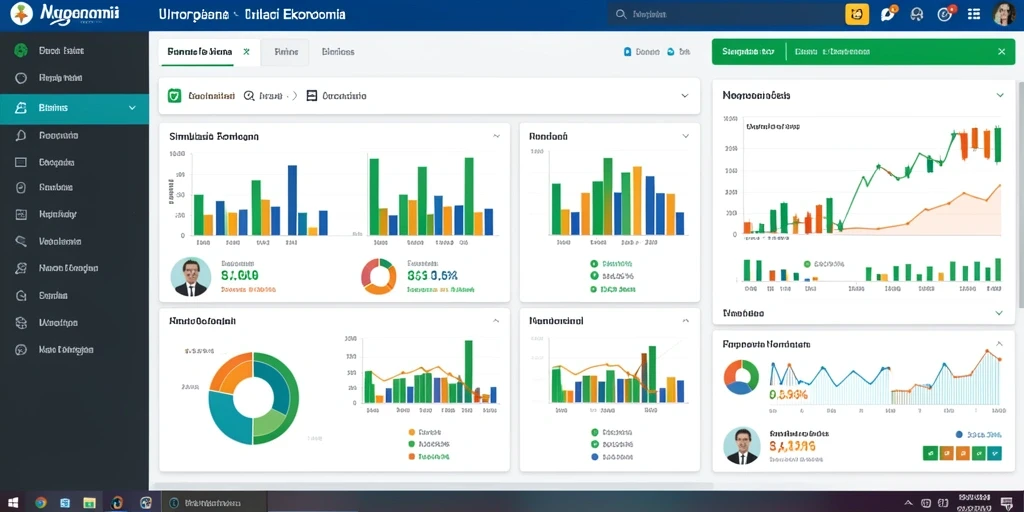The image size is (1024, 512).
Task: Click the vertical scrollbar at the window's right edge
Action: (x=1020, y=196)
